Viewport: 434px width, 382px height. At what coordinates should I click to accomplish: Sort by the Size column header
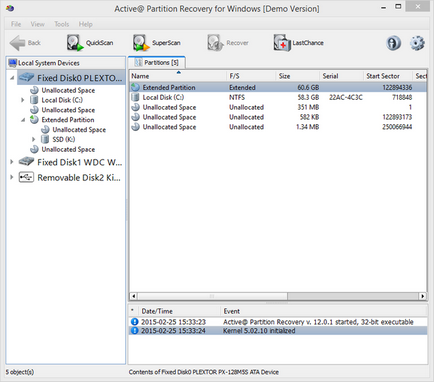click(x=298, y=76)
